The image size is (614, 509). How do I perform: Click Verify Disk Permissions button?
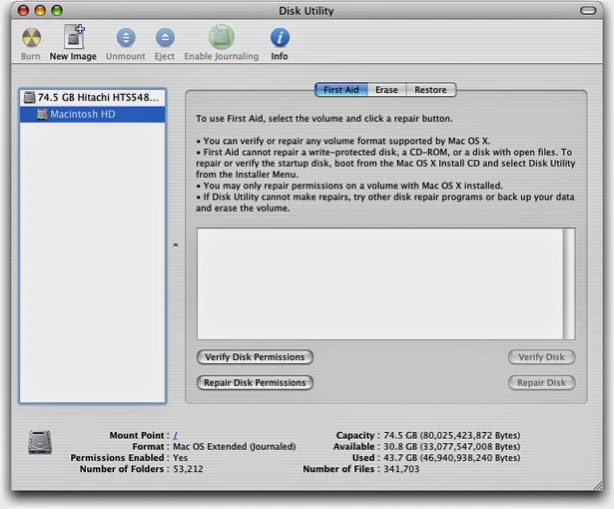[x=255, y=357]
